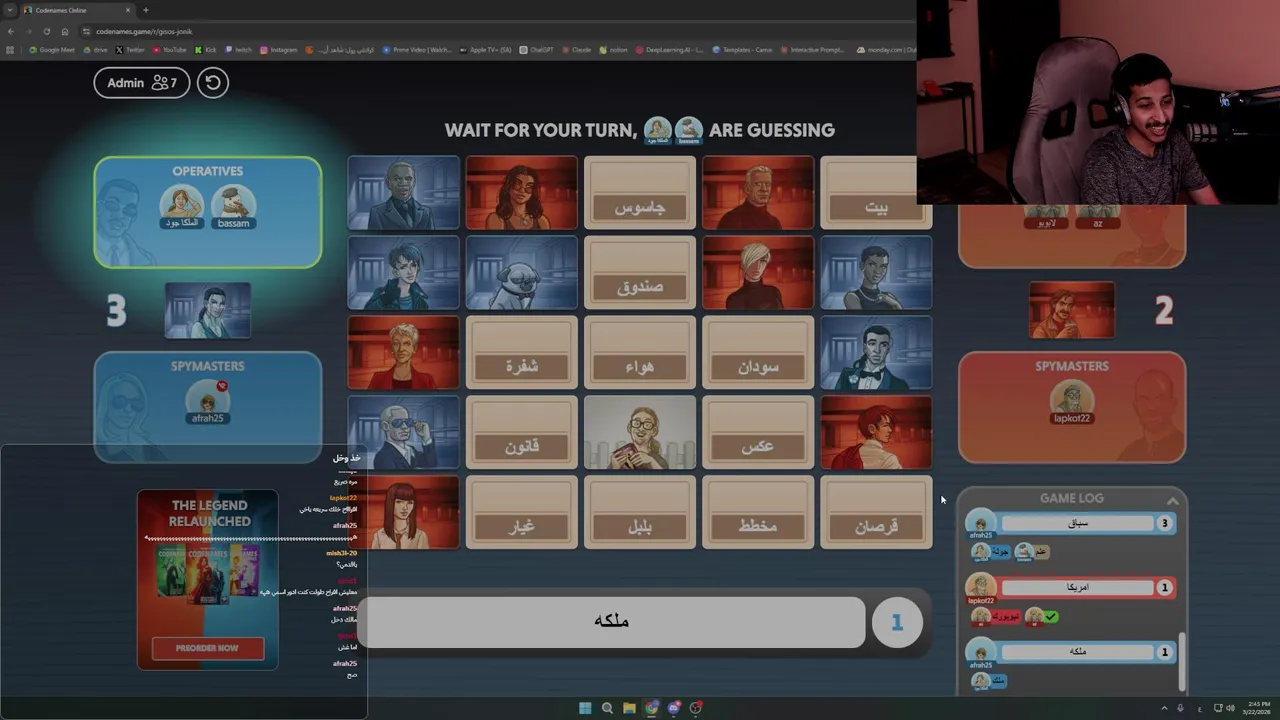Open the taskbar clock and date
This screenshot has width=1280, height=720.
click(x=1258, y=708)
